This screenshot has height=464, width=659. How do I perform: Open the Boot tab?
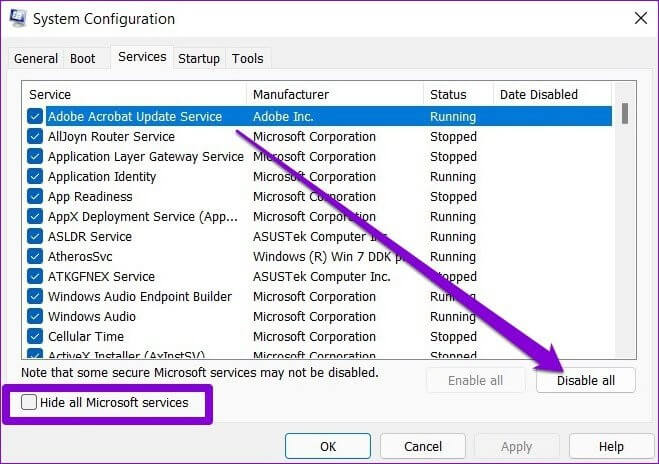tap(82, 58)
